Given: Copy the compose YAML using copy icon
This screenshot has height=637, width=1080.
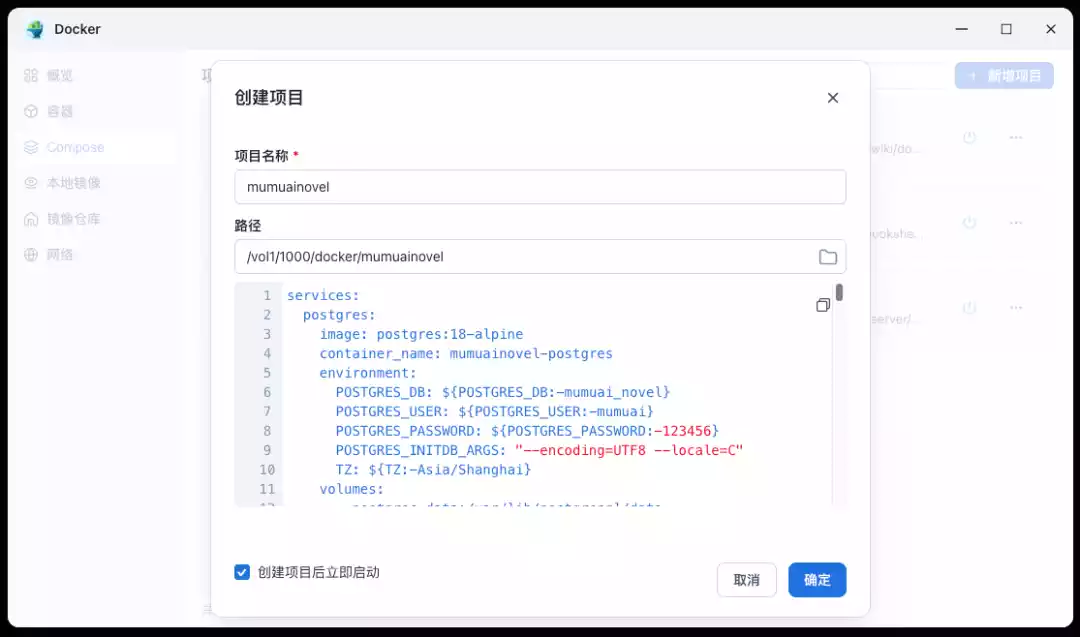Looking at the screenshot, I should (823, 304).
